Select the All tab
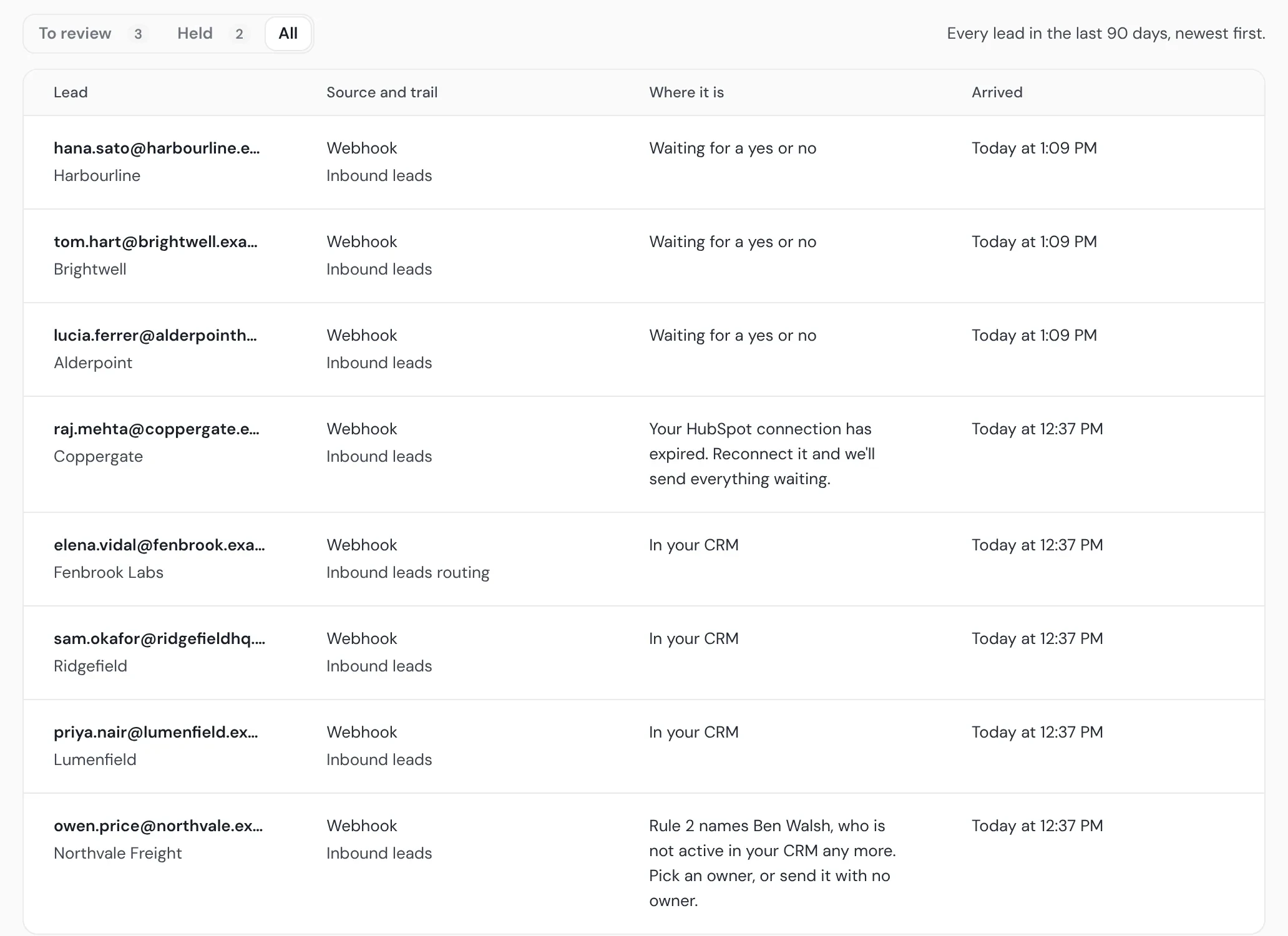The image size is (1288, 936). pos(288,34)
